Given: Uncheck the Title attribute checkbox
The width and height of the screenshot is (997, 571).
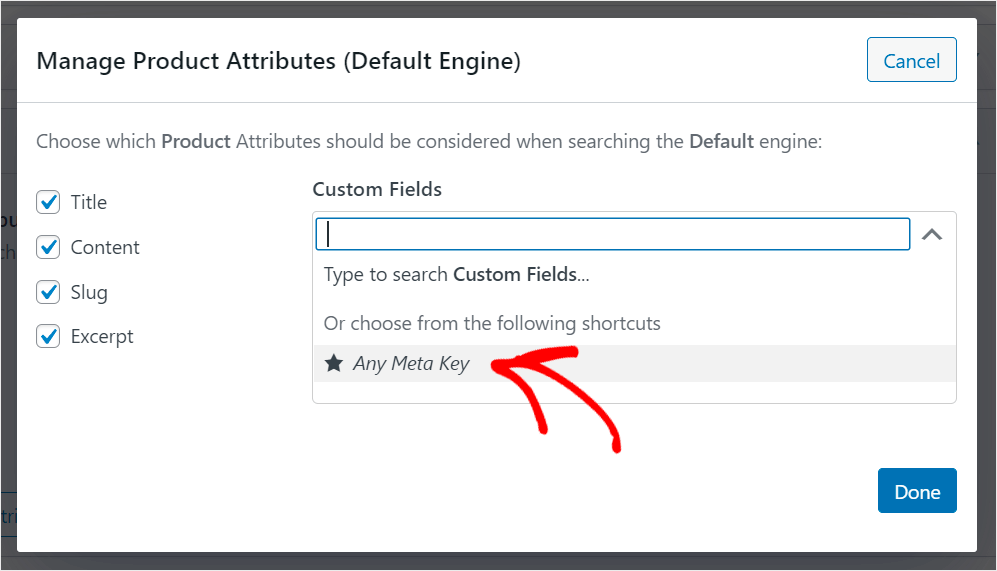Looking at the screenshot, I should (48, 202).
